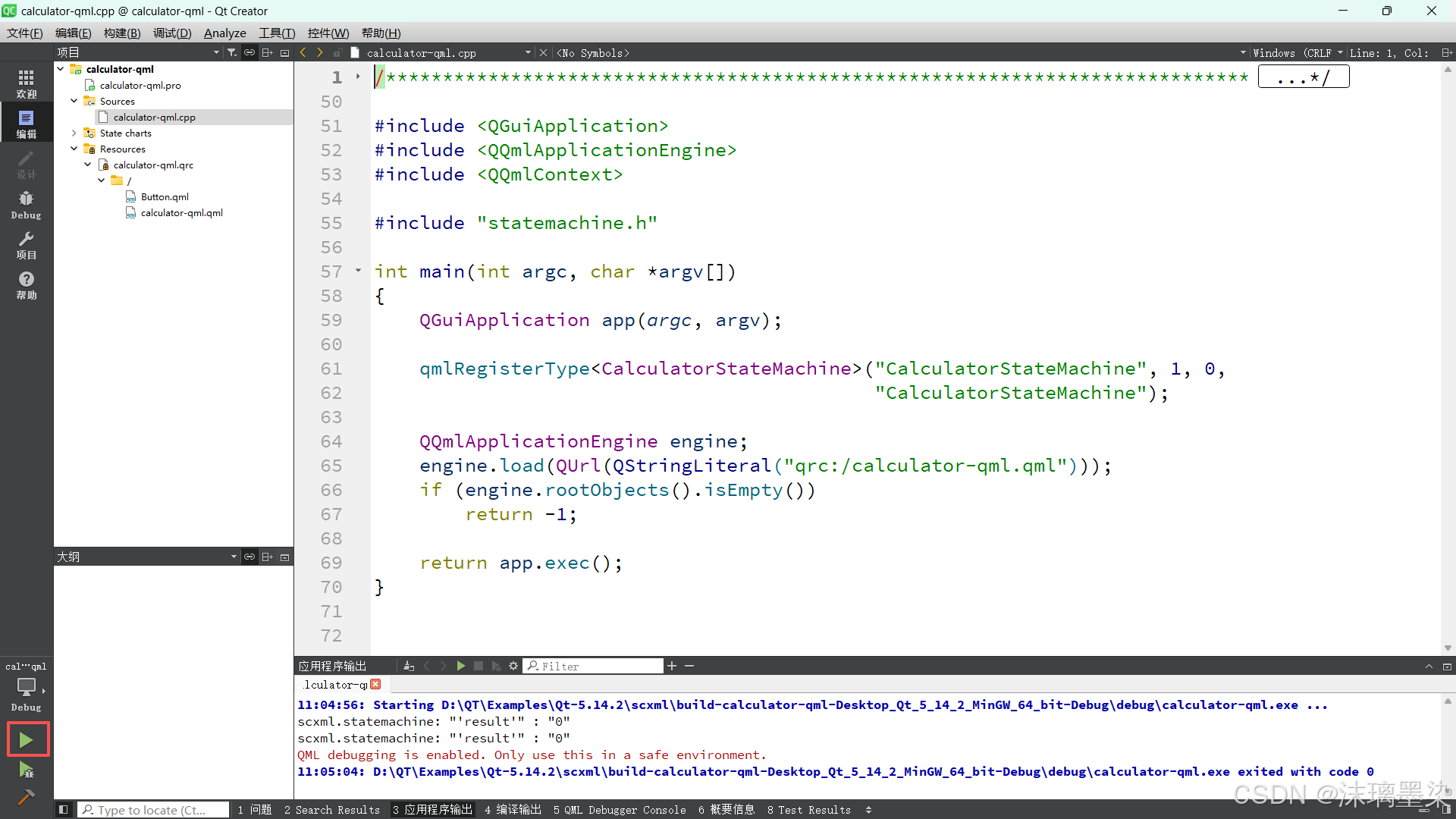Open the No Symbols selector
Screen dimensions: 1456x819
(x=902, y=52)
